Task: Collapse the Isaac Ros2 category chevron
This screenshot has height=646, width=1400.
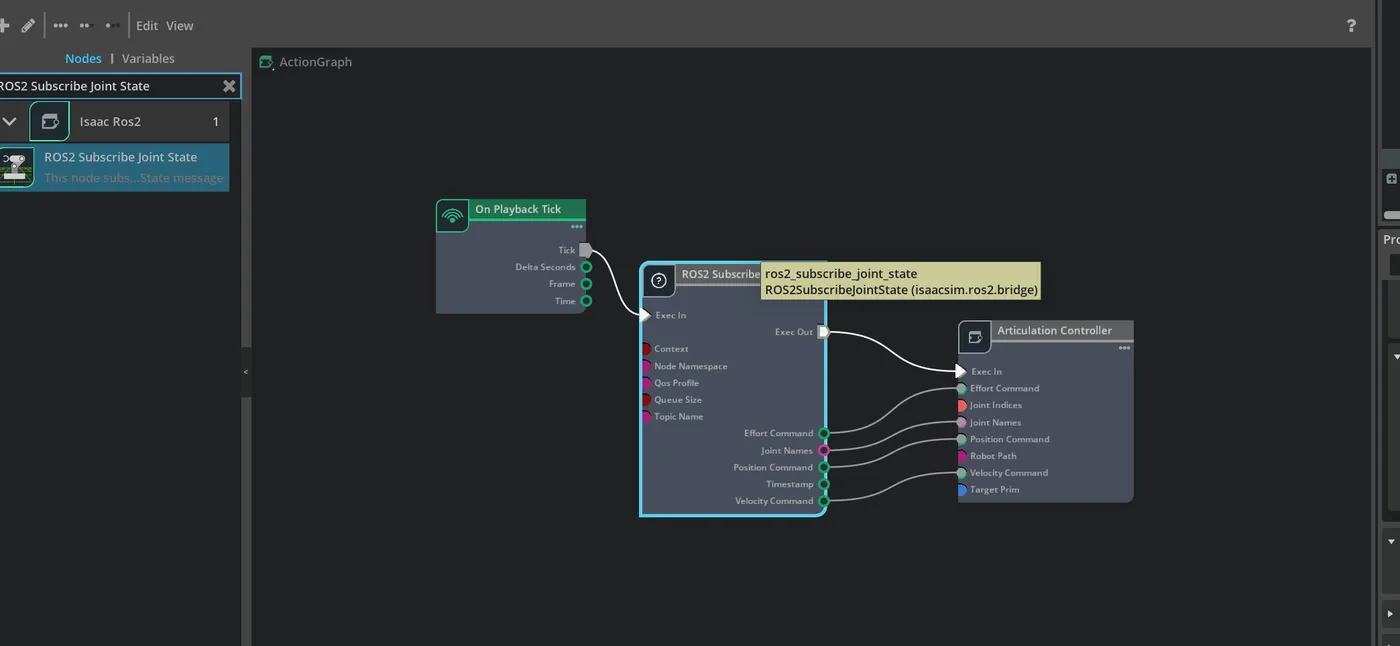Action: pos(10,121)
